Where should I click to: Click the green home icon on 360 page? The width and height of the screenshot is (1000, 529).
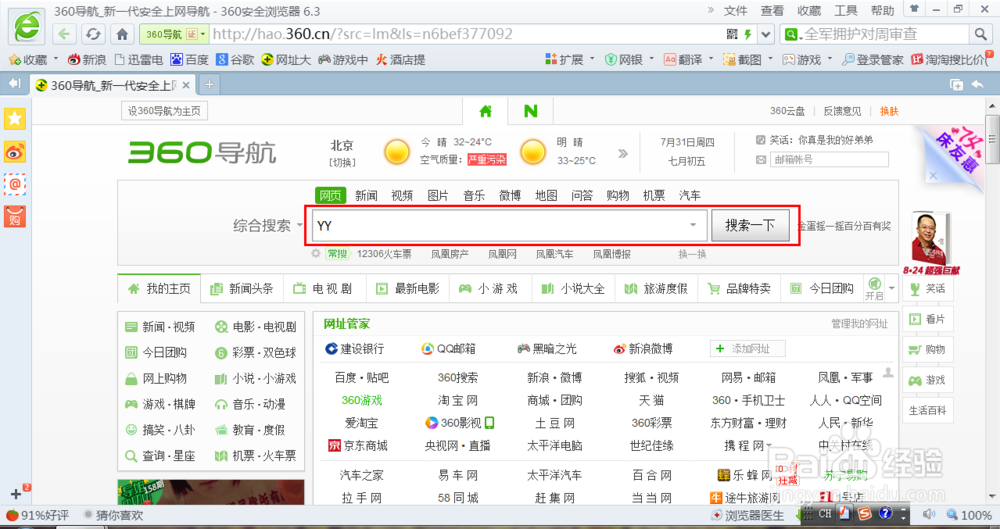(x=486, y=111)
